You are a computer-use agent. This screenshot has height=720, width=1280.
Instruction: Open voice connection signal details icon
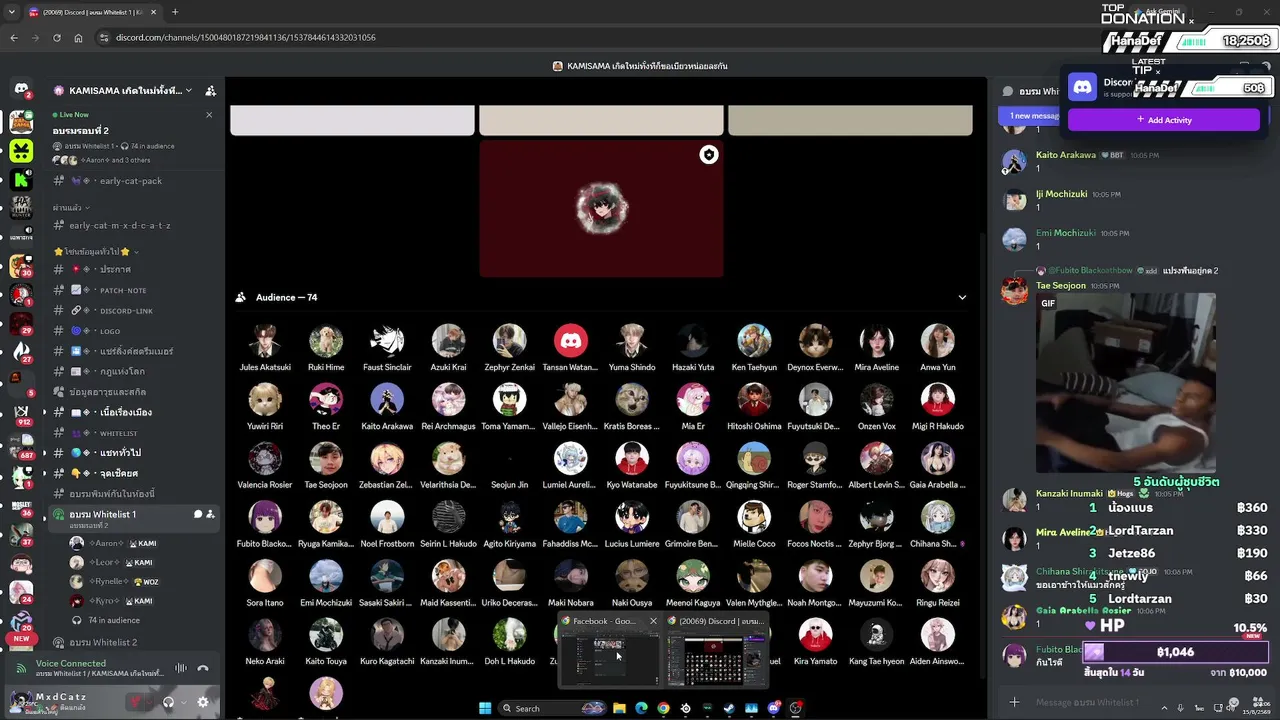point(21,668)
